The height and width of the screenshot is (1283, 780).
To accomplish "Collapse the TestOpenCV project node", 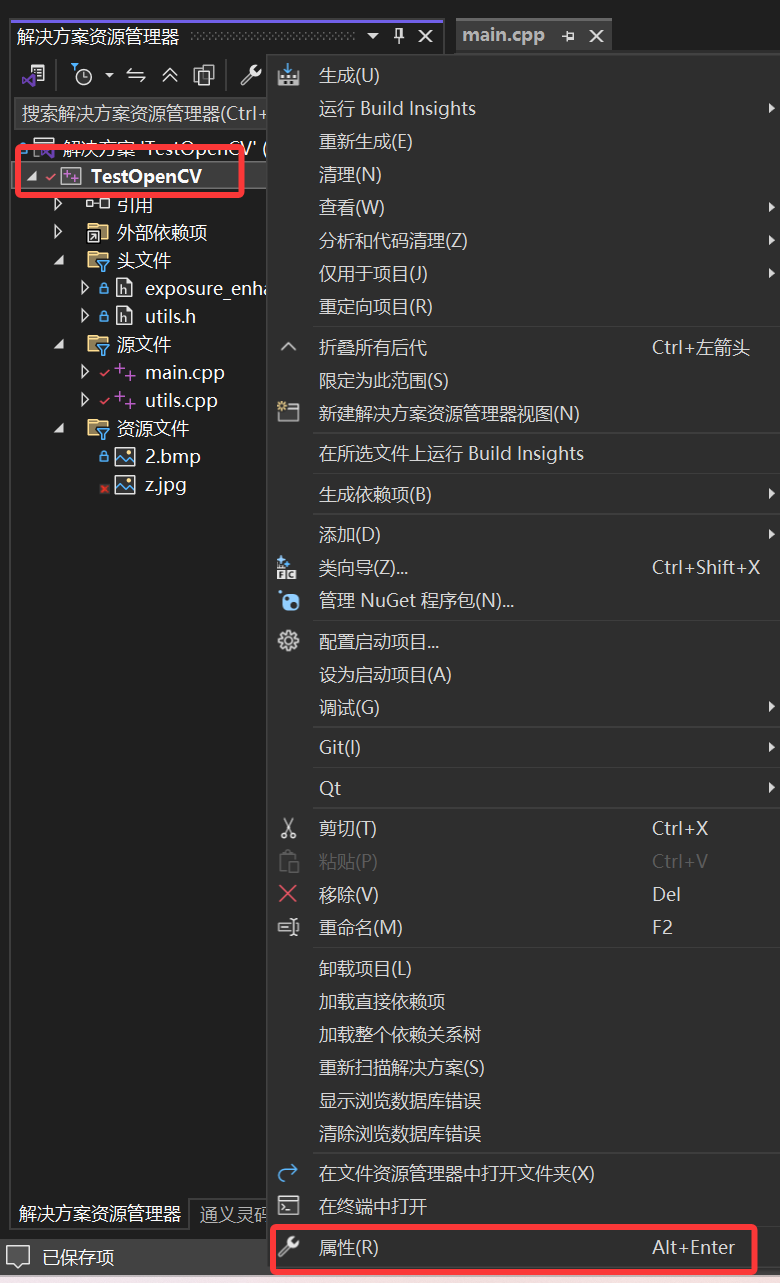I will click(x=30, y=177).
